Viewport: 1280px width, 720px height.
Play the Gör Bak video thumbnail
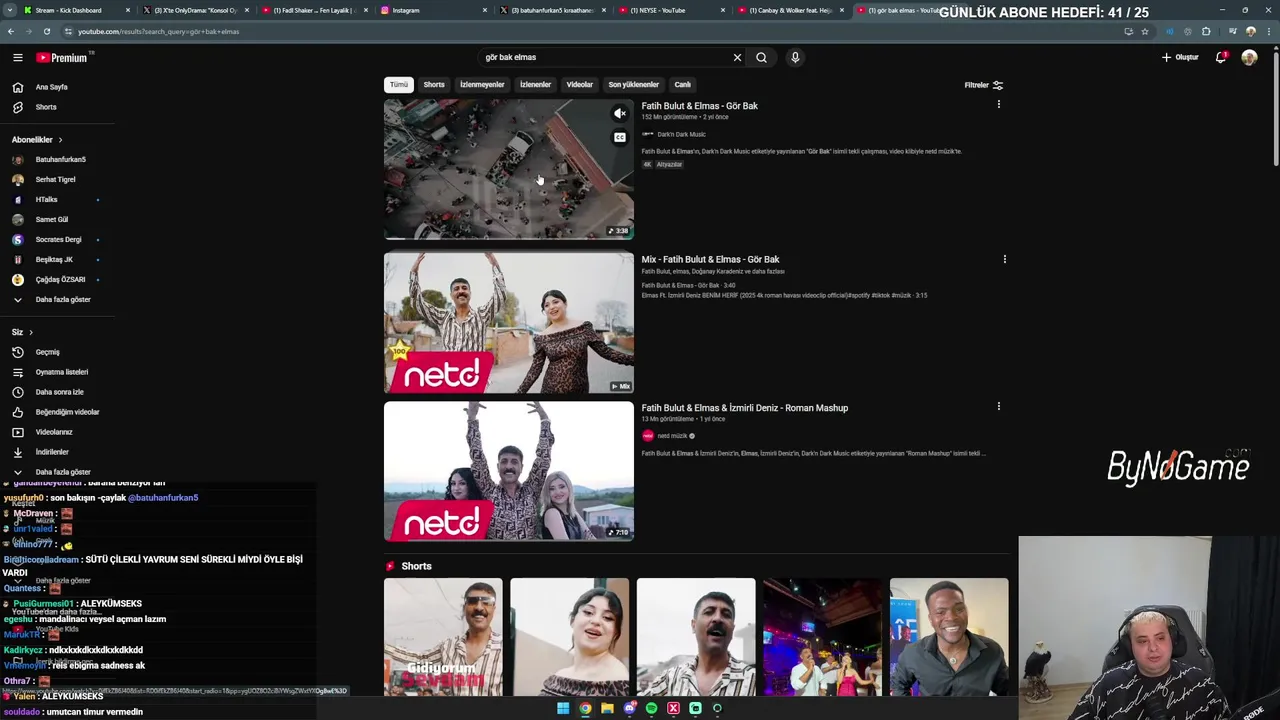(x=508, y=169)
